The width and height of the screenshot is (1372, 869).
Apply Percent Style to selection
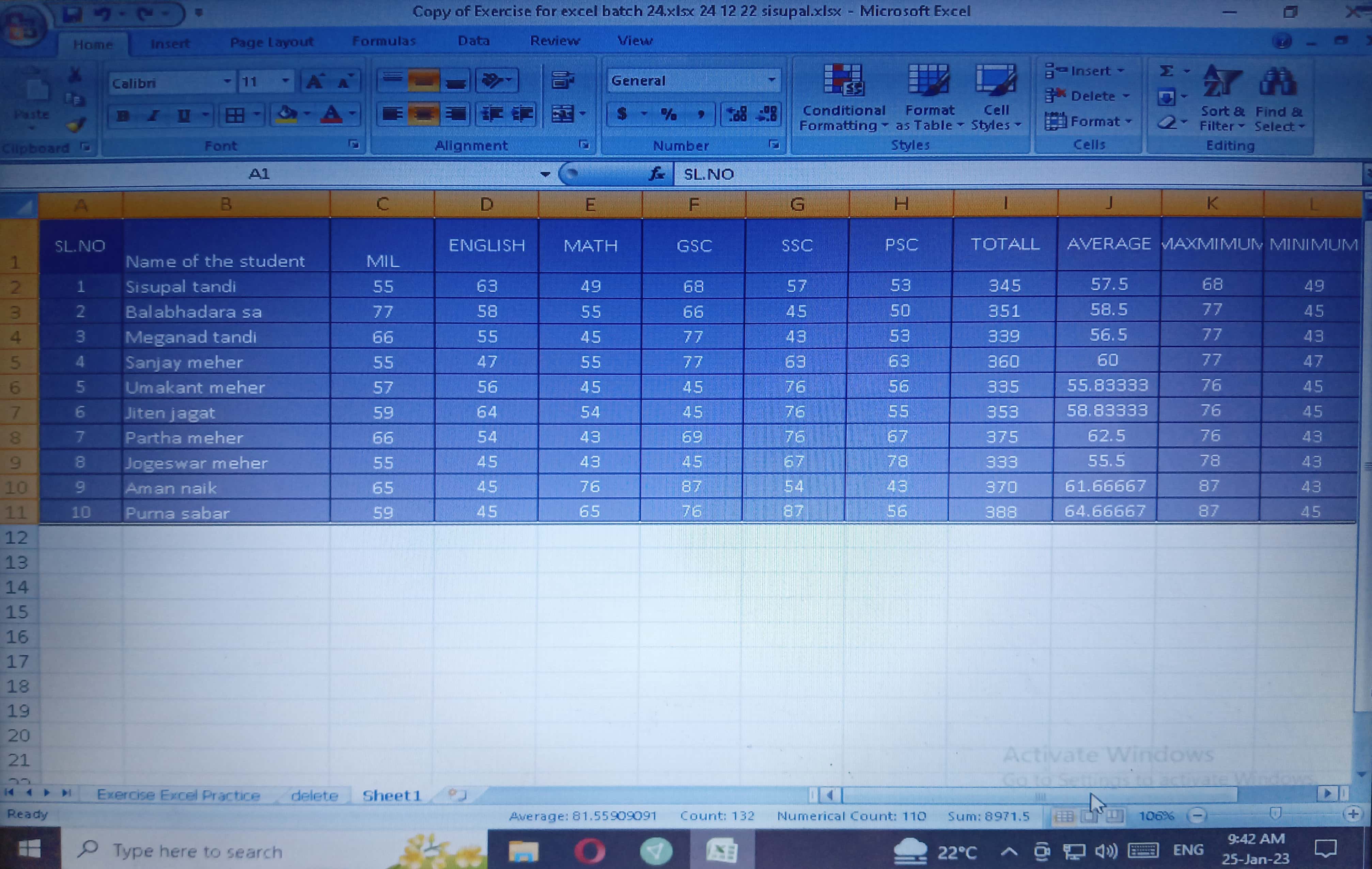[x=668, y=114]
